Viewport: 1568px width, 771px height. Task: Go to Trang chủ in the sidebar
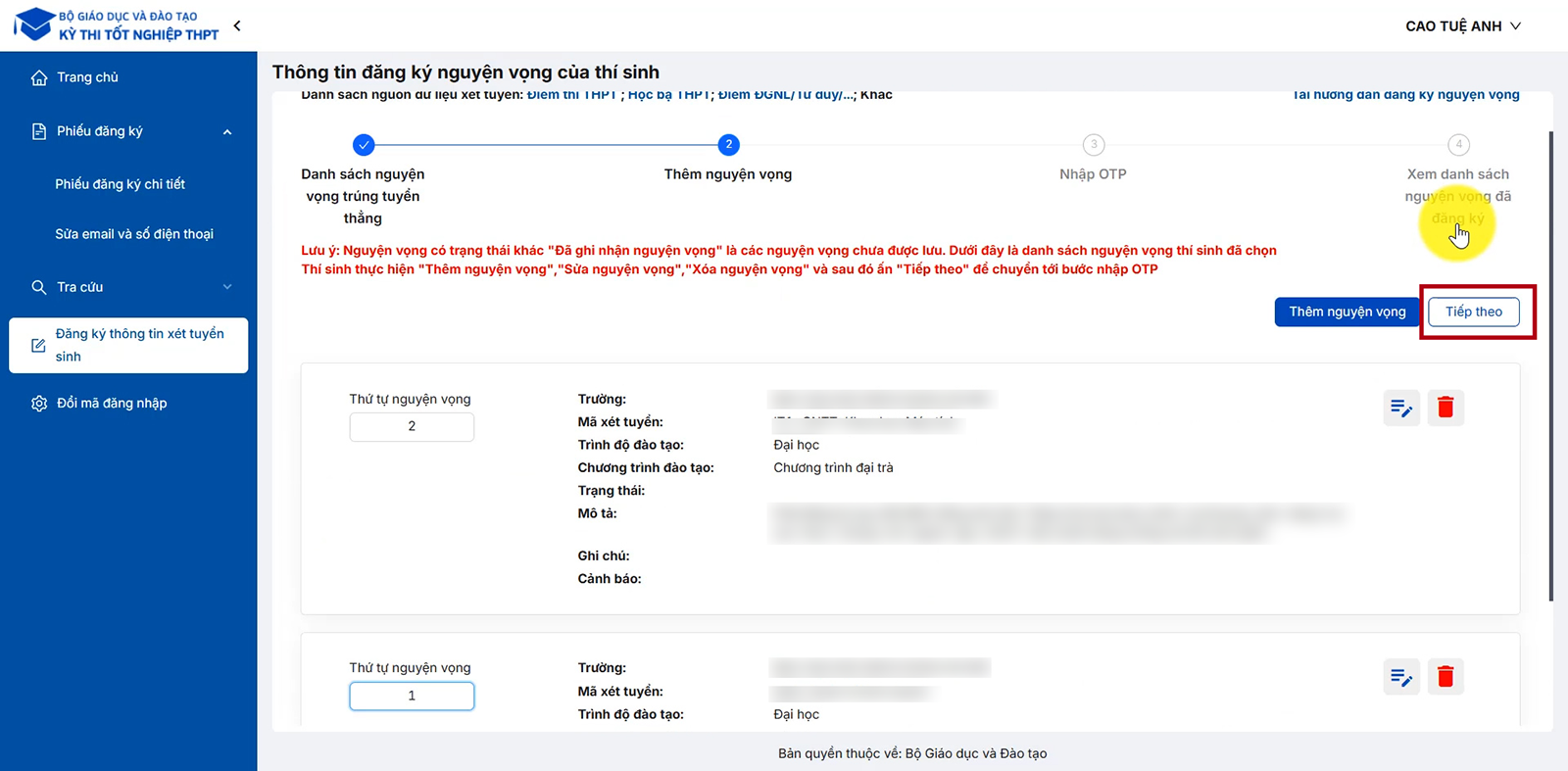coord(87,77)
